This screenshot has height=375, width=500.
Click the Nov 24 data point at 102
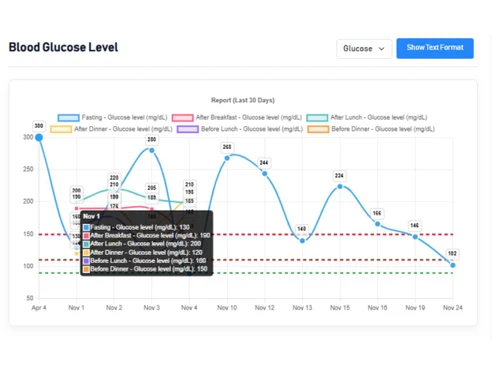coord(453,265)
